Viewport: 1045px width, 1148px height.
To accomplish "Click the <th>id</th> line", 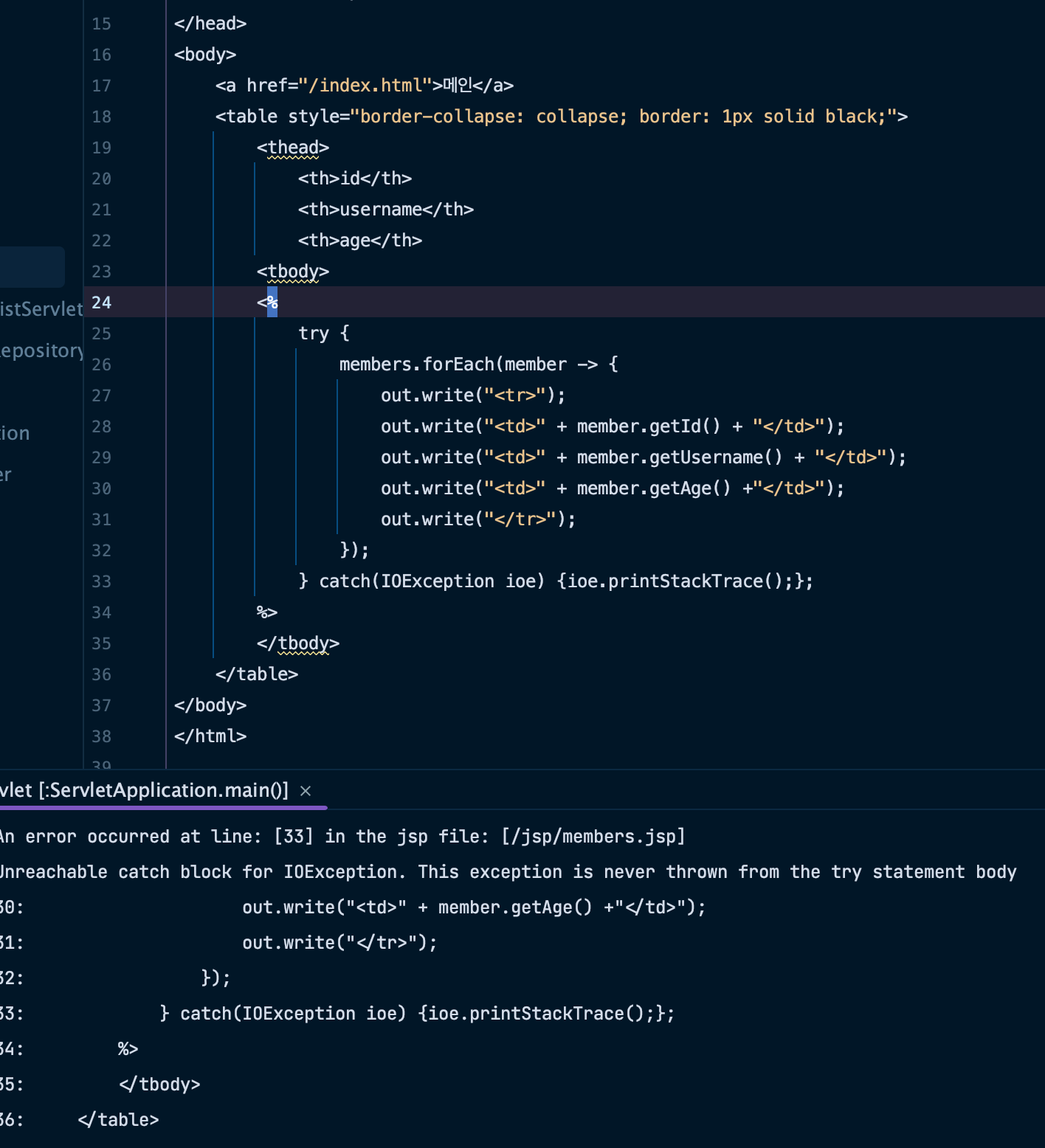I will [x=355, y=179].
